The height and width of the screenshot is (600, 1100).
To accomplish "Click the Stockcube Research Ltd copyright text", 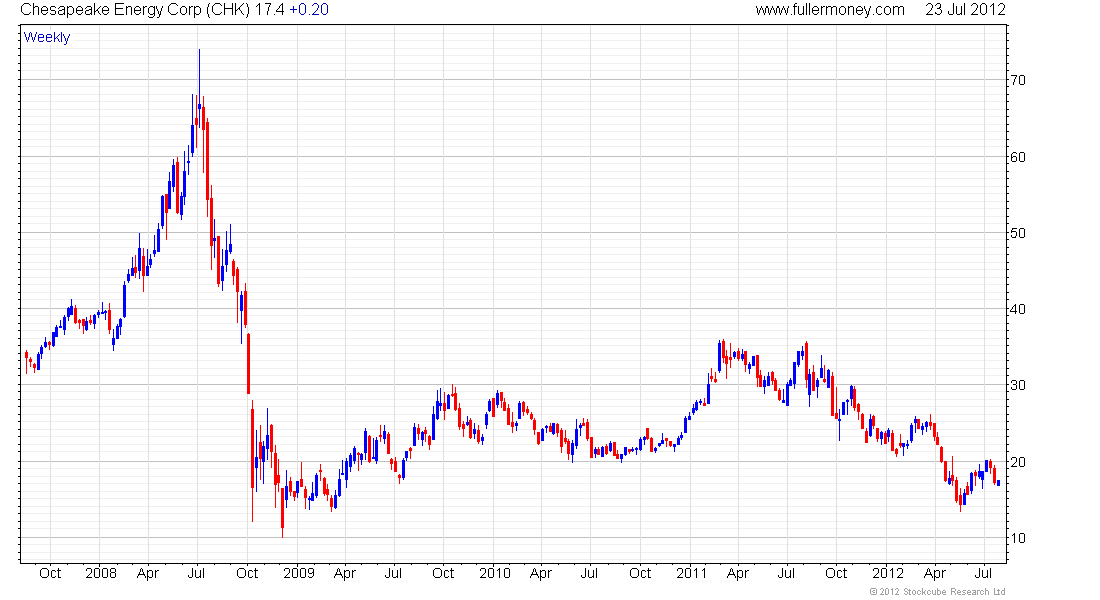I will tap(937, 592).
